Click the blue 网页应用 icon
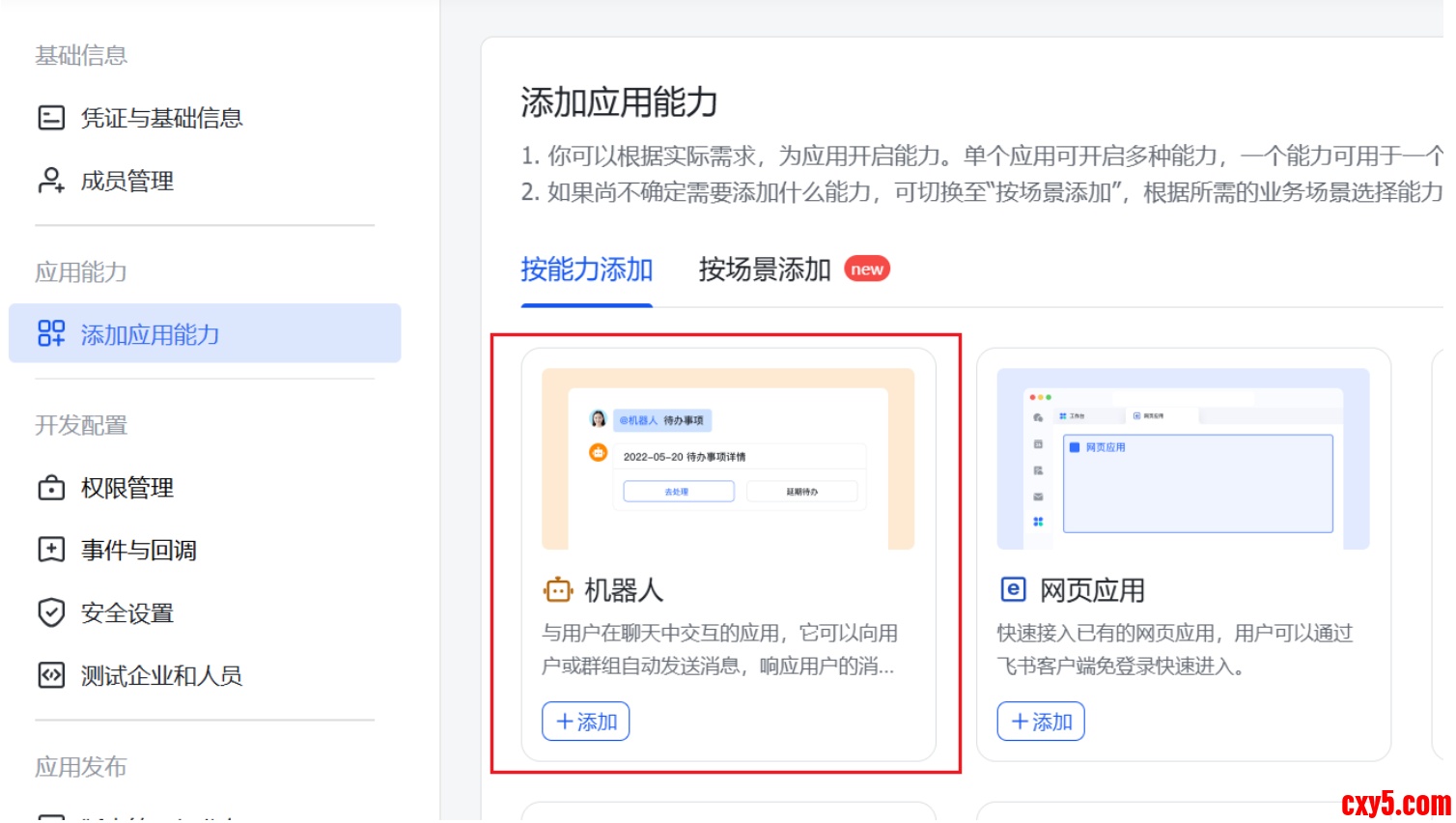Viewport: 1456px width, 823px height. [1013, 589]
